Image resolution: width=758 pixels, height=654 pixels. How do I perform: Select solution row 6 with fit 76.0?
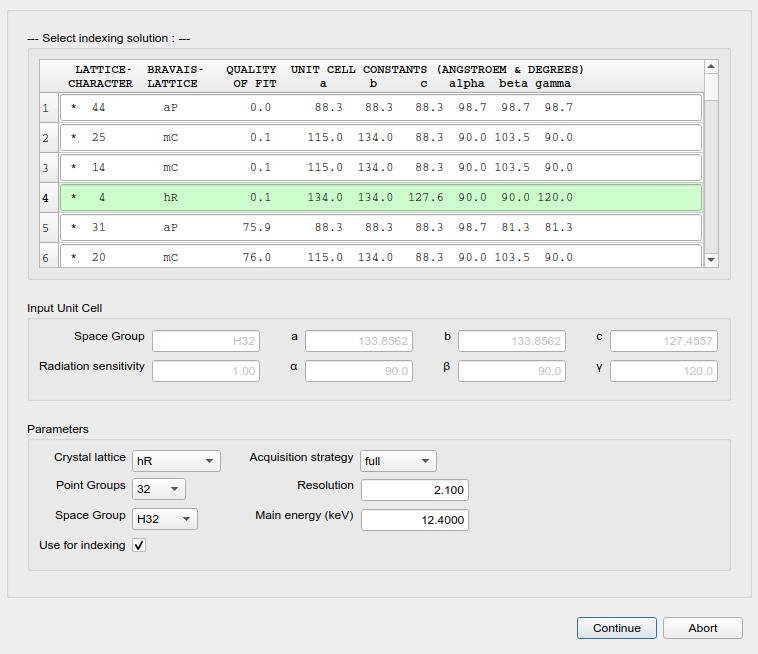coord(380,256)
